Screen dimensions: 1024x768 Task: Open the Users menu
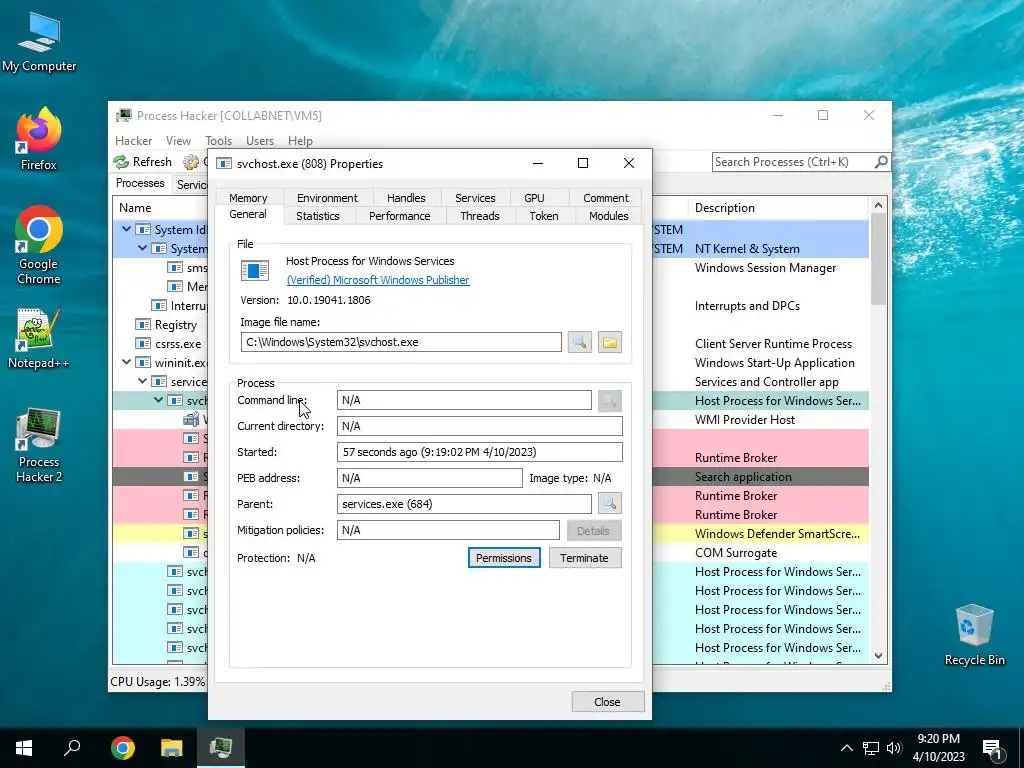pyautogui.click(x=260, y=140)
